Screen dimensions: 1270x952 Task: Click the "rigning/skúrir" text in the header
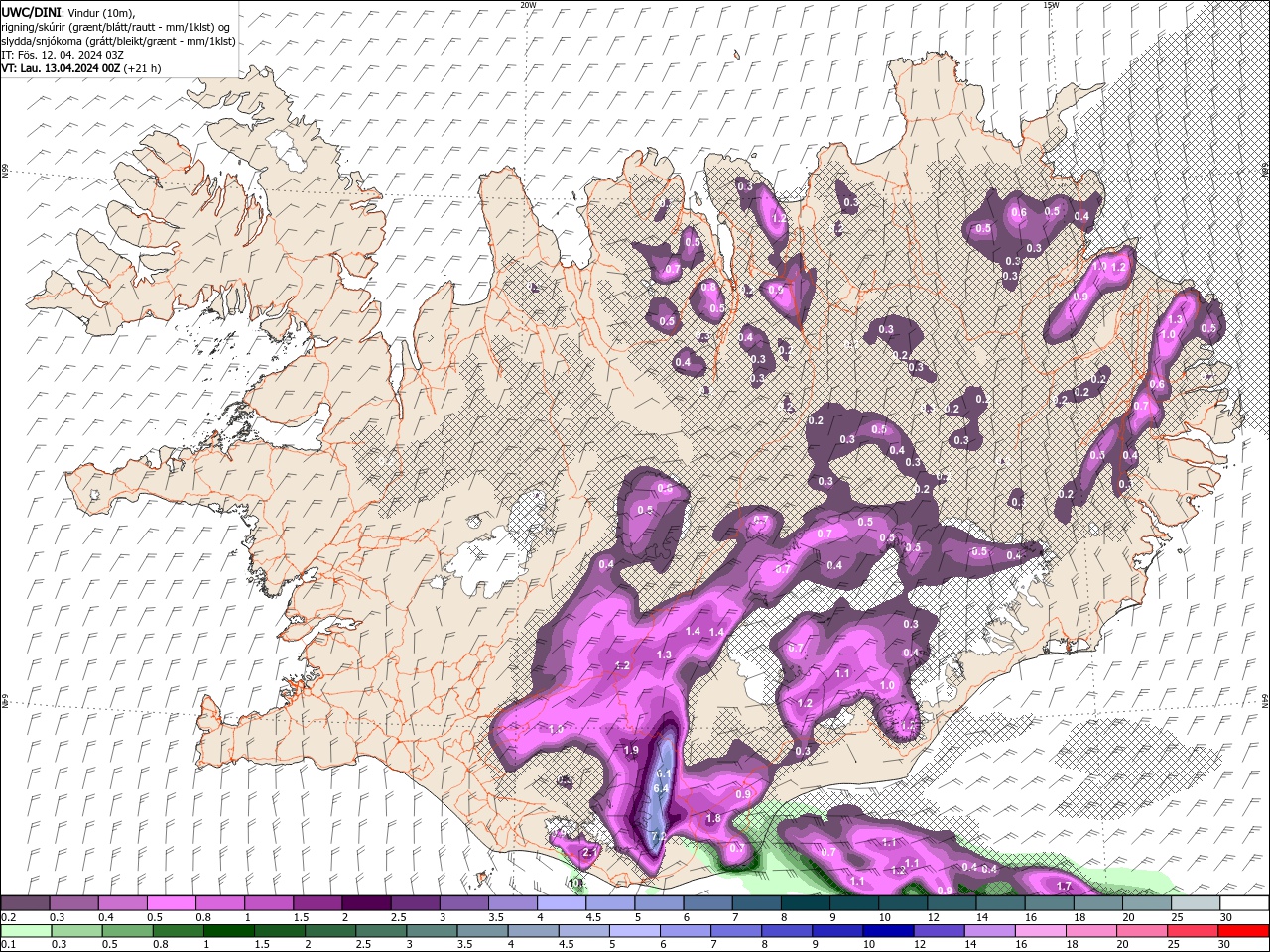click(x=34, y=27)
